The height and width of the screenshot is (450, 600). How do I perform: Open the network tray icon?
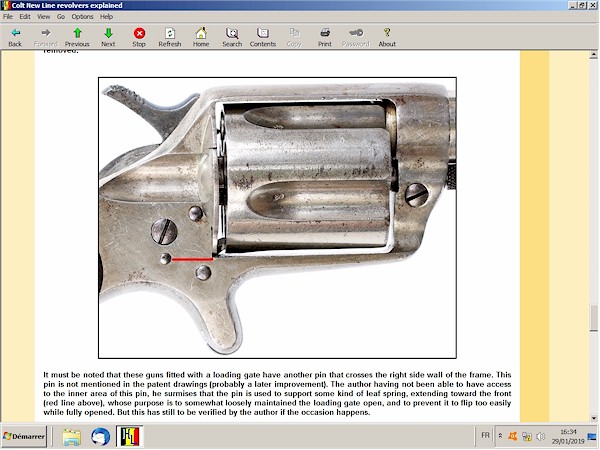(527, 436)
